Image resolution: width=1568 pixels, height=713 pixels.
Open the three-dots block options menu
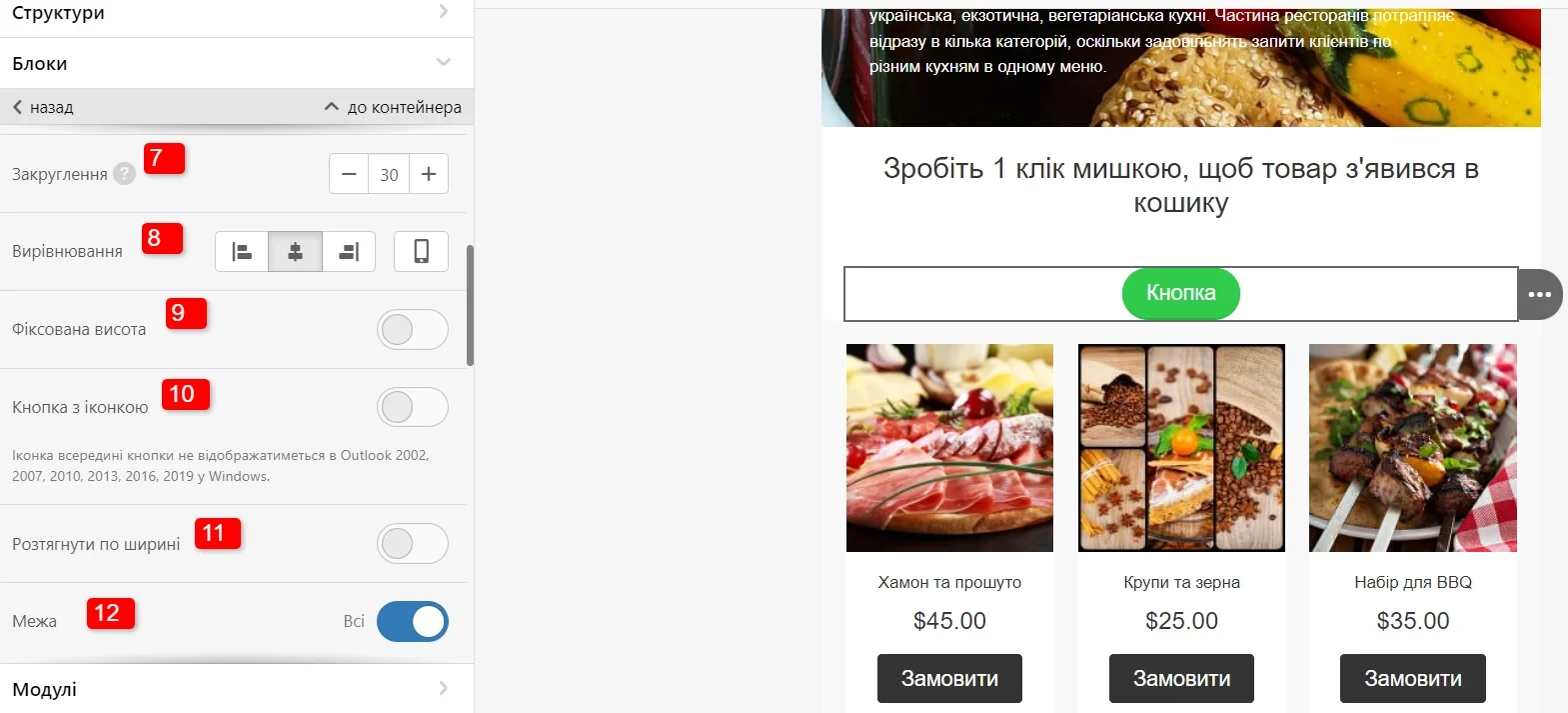click(1540, 294)
